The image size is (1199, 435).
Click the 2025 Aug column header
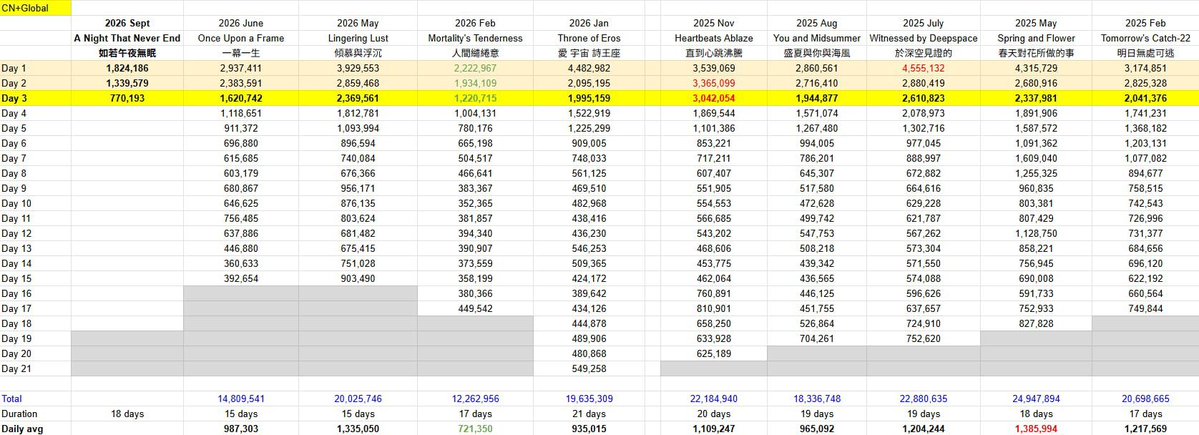(x=817, y=24)
